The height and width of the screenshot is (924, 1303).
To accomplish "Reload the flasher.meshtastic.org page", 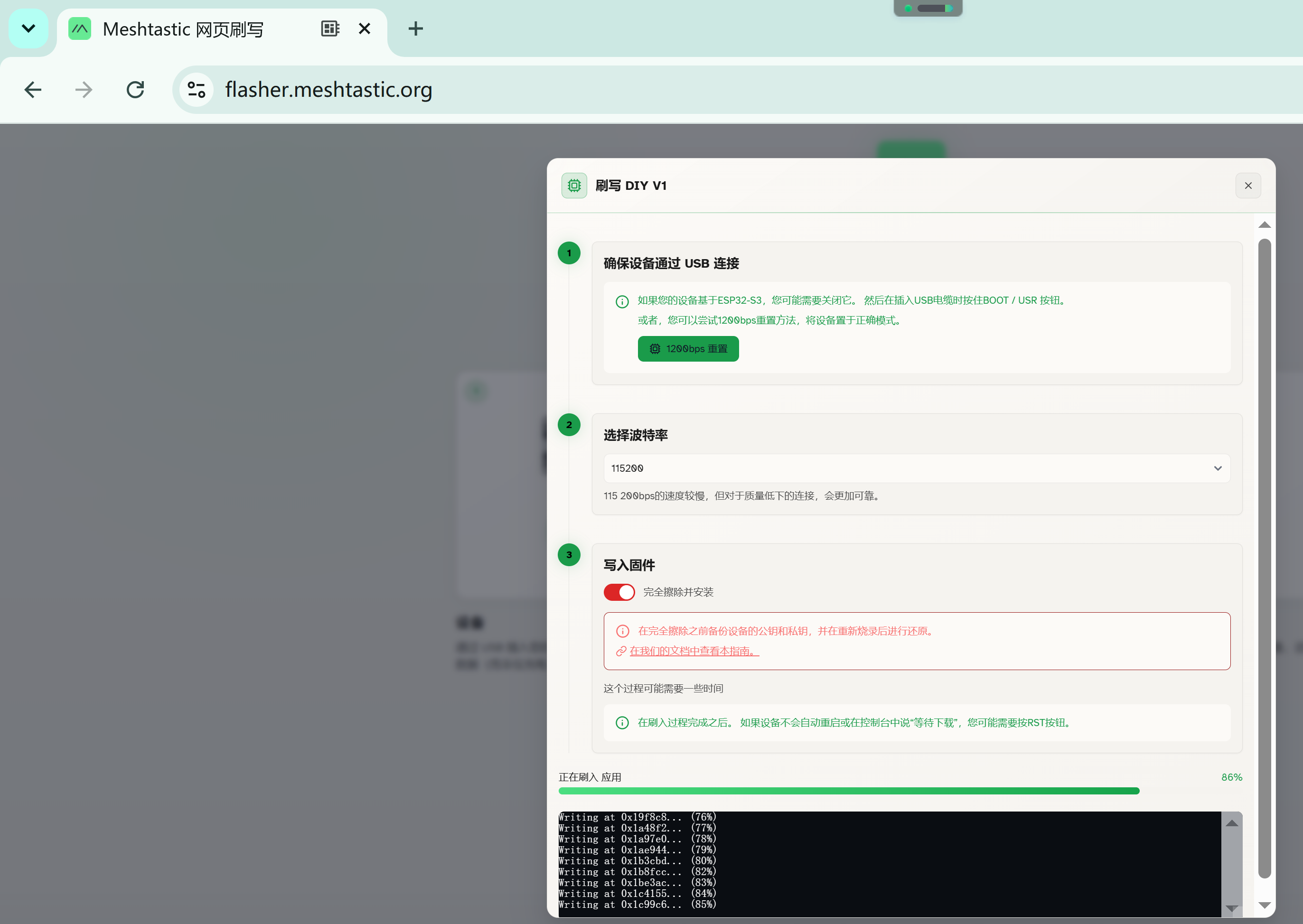I will (135, 90).
